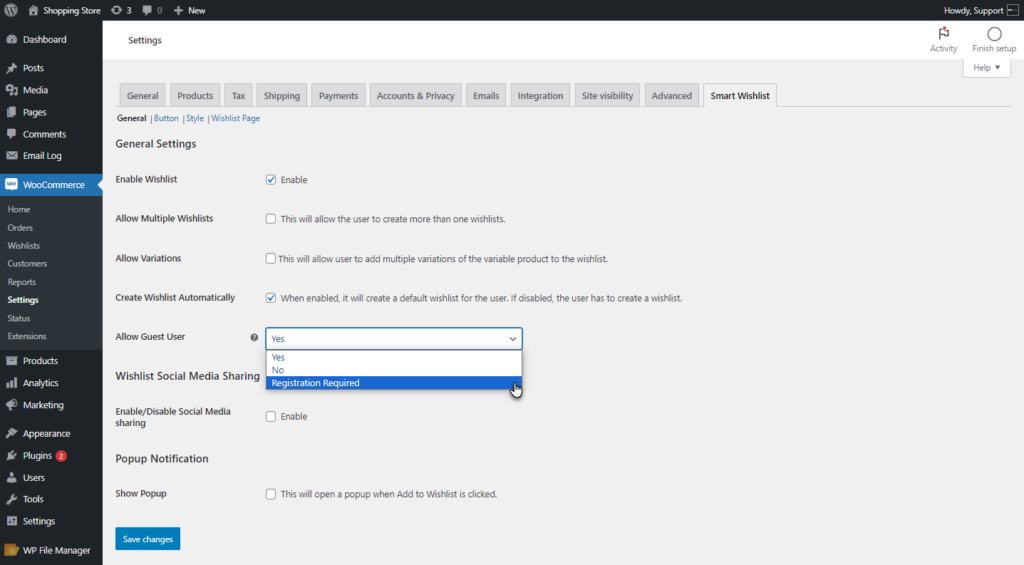The image size is (1024, 565).
Task: Open WooCommerce Status submenu
Action: (x=19, y=319)
